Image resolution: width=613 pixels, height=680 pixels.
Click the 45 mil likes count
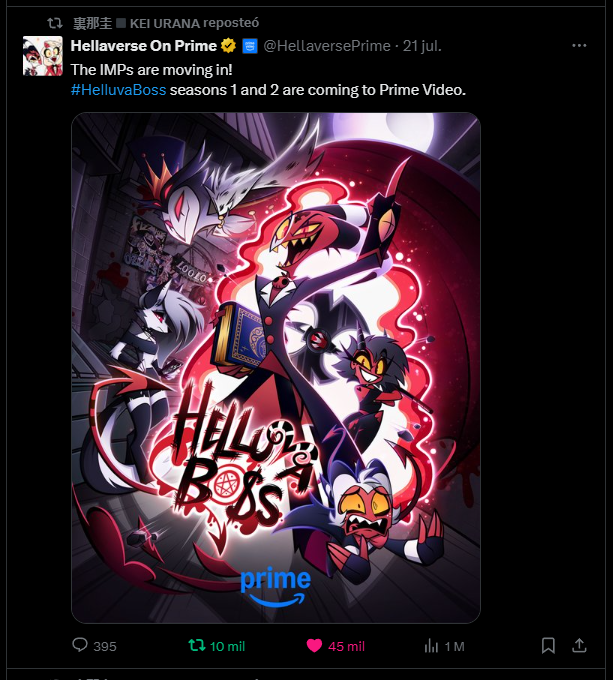click(x=346, y=646)
